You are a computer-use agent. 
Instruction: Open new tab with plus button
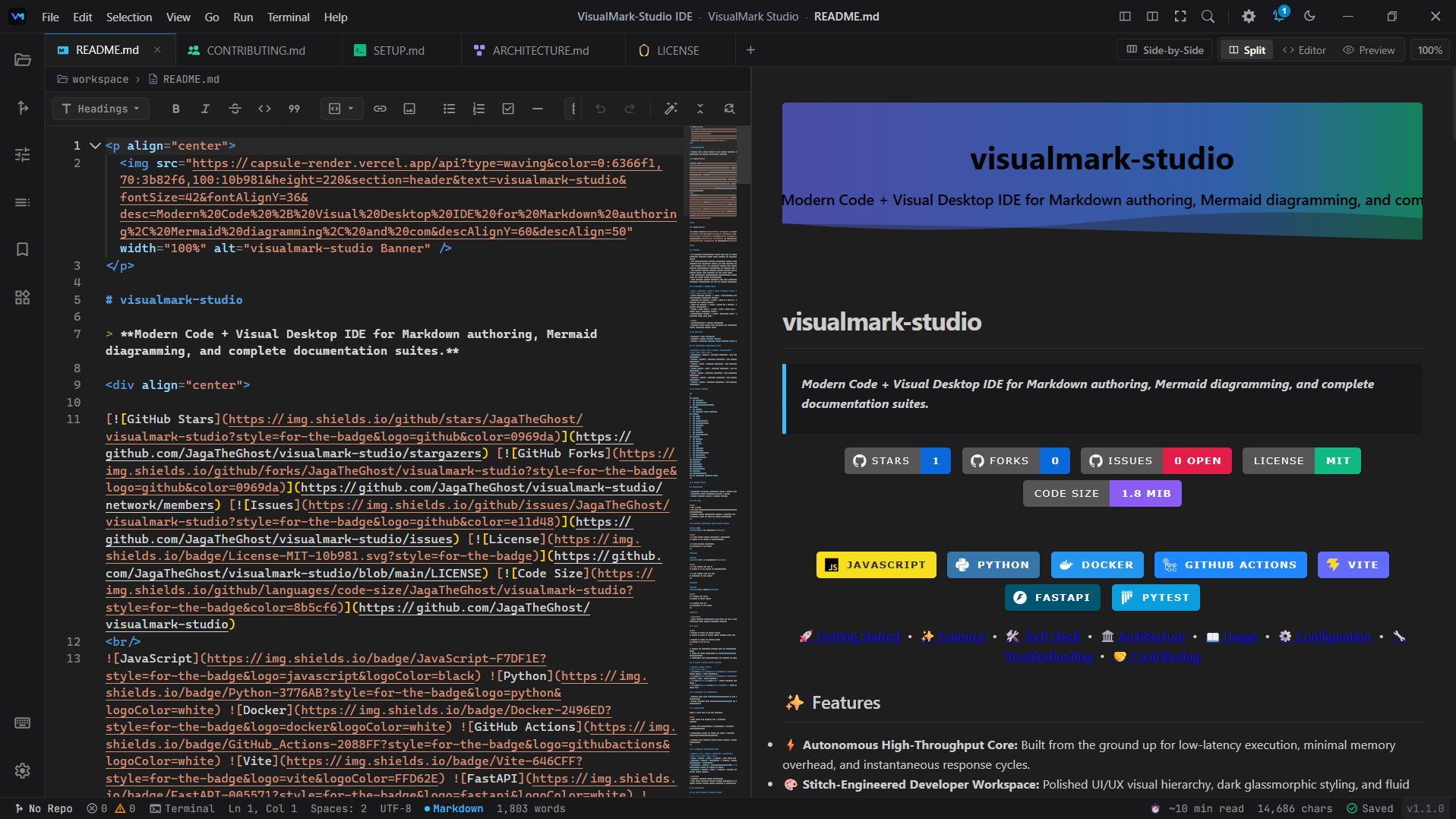point(750,50)
